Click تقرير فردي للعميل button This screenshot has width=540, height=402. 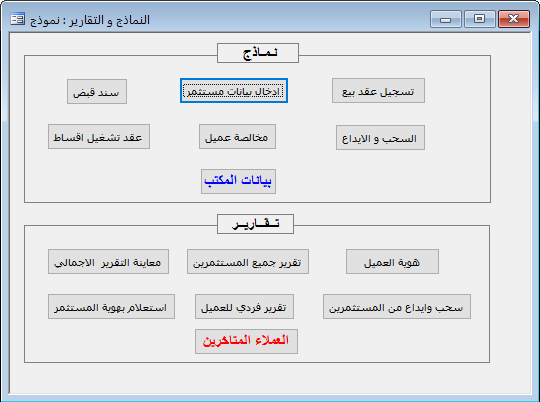point(244,306)
